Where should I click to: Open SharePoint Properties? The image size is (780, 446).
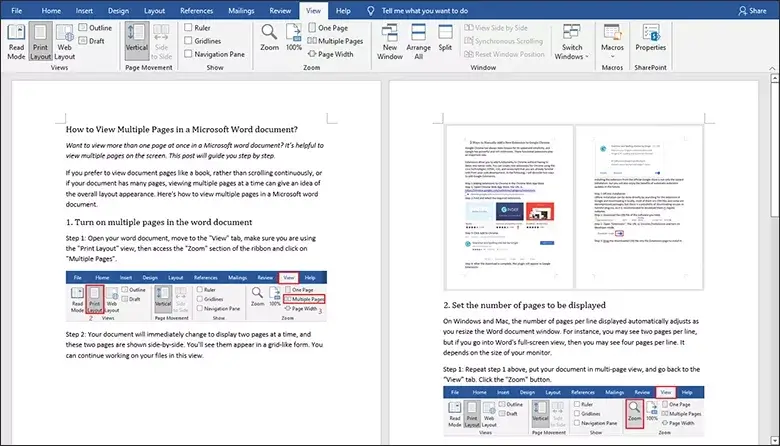[x=650, y=38]
